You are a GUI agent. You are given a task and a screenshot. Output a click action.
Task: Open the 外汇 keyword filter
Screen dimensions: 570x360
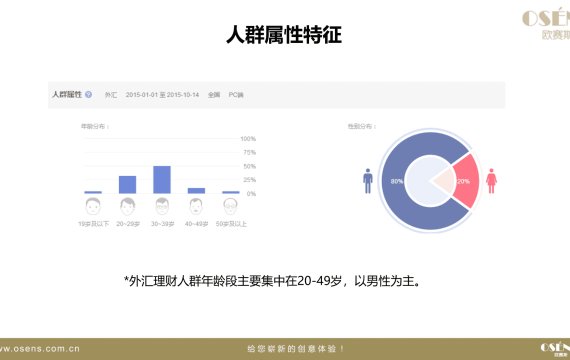[111, 95]
